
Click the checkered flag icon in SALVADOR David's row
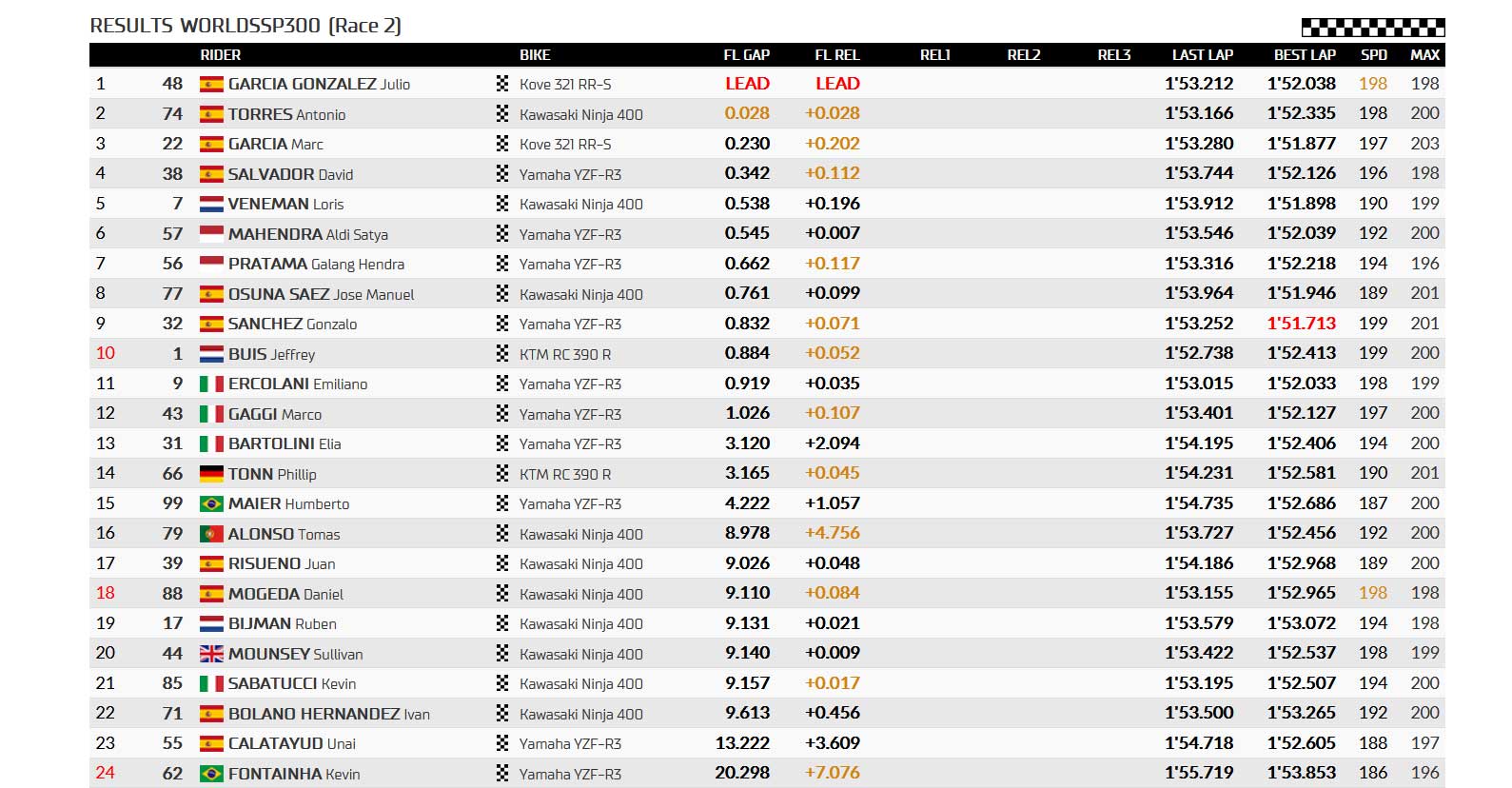pyautogui.click(x=502, y=174)
